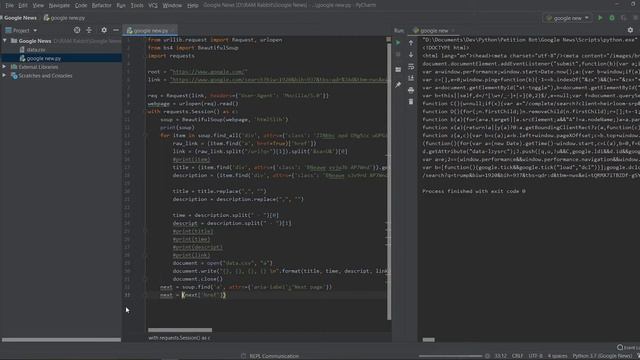Click Python 3.7 interpreter selector

pyautogui.click(x=602, y=356)
